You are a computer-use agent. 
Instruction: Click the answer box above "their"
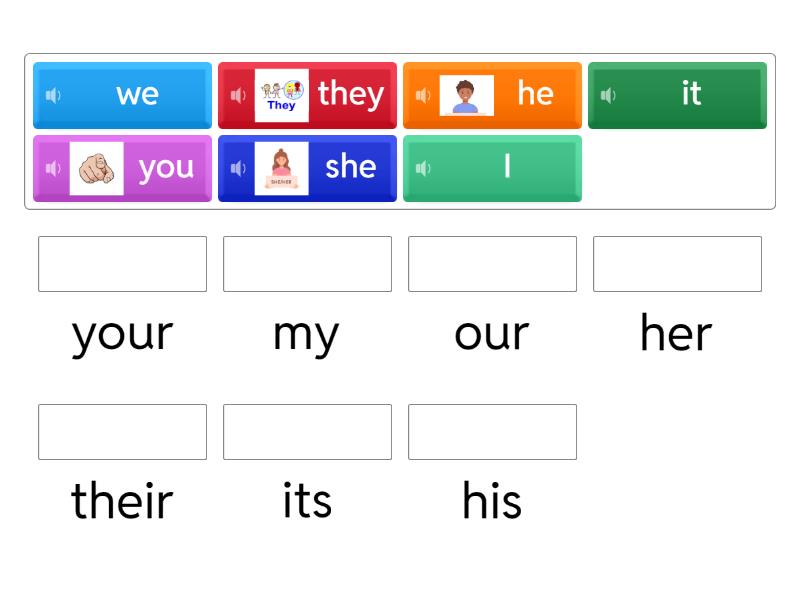click(x=122, y=432)
